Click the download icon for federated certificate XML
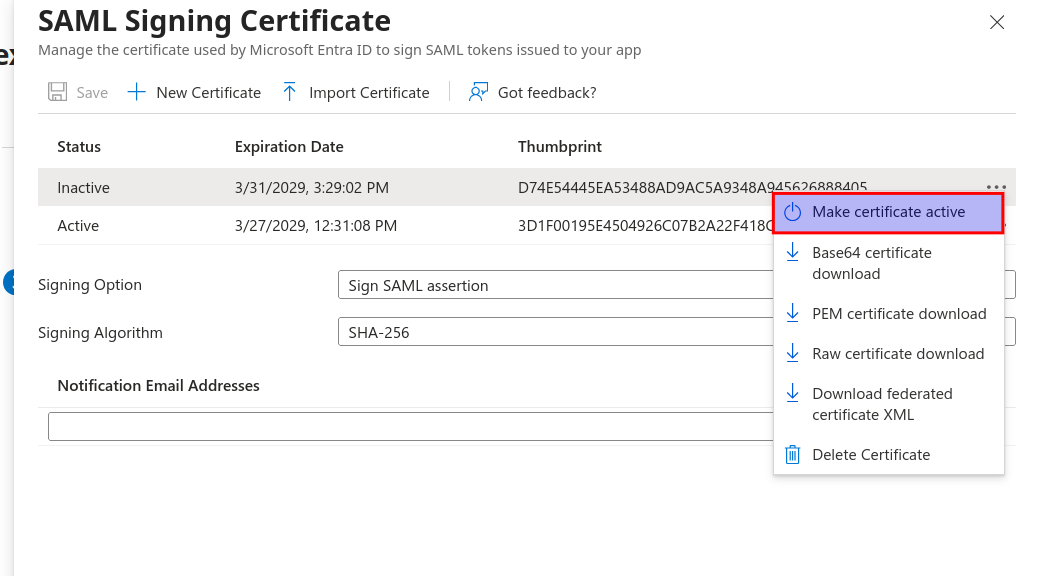 click(x=794, y=394)
